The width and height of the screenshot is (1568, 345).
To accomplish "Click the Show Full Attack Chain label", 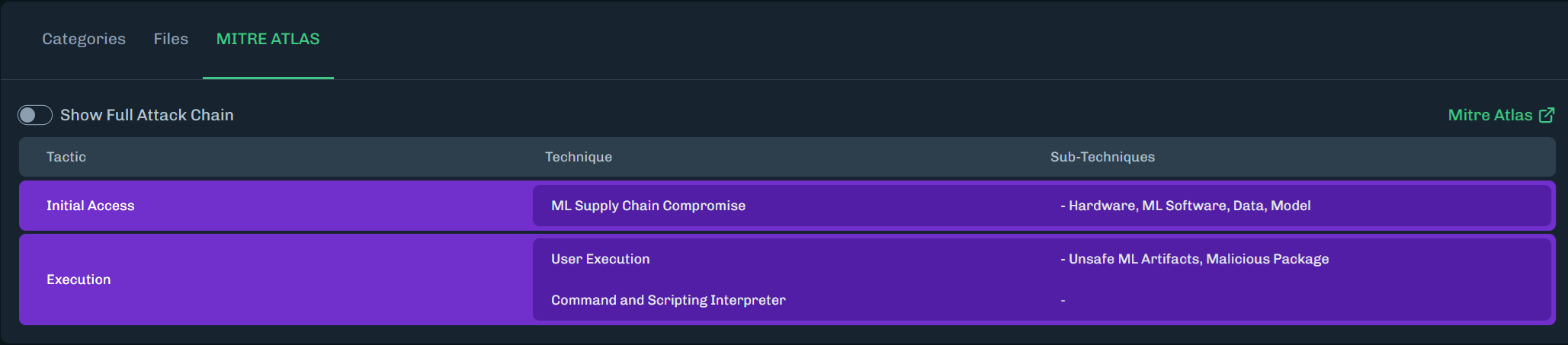I will [147, 115].
